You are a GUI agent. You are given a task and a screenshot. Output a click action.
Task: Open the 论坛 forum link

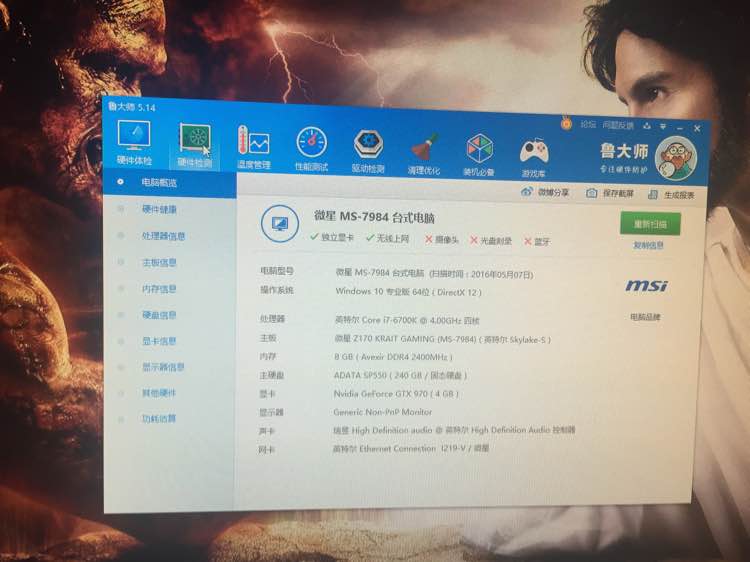coord(588,125)
